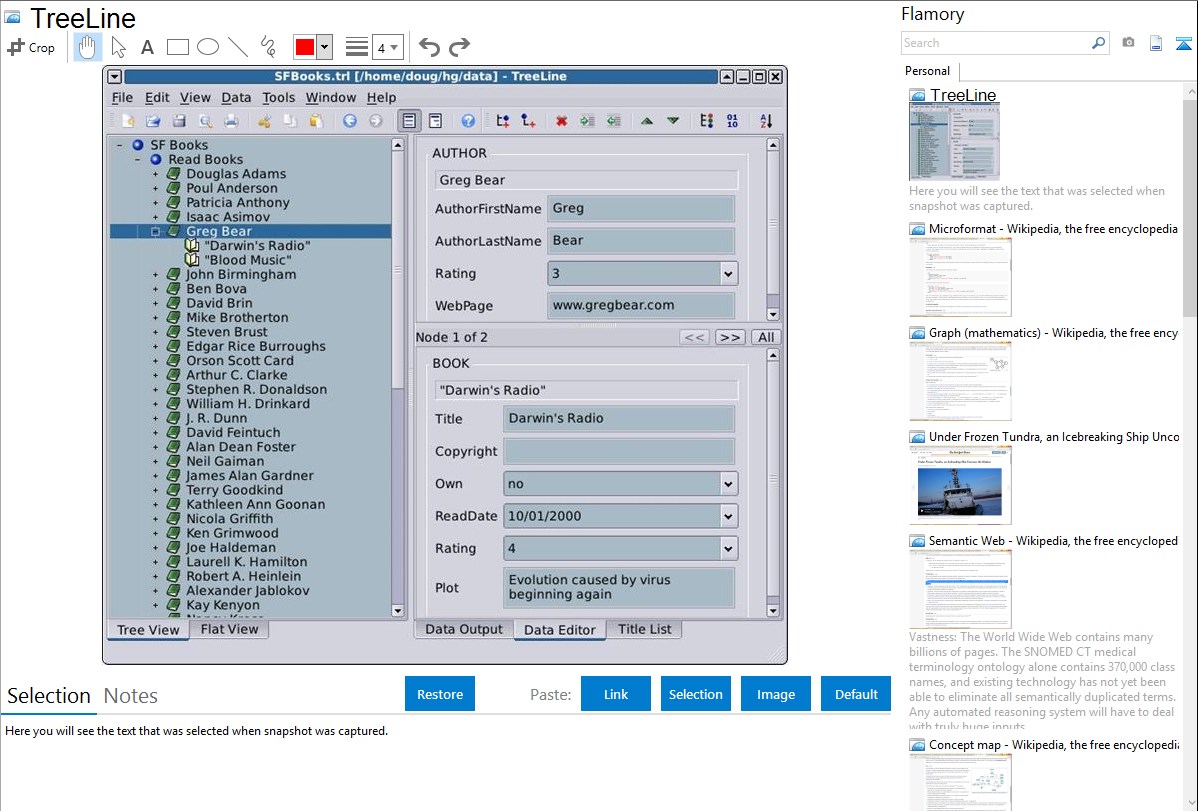Click the paste Image button
Image resolution: width=1198 pixels, height=811 pixels.
coord(776,694)
